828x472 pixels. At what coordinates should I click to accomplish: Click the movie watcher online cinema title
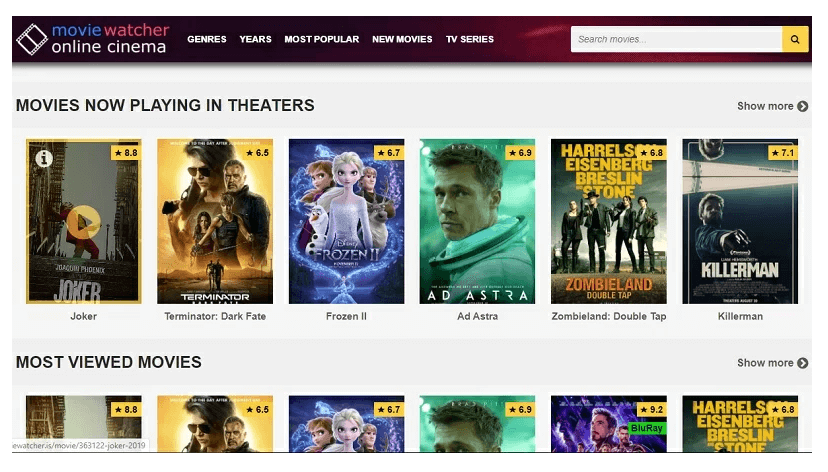pos(110,39)
